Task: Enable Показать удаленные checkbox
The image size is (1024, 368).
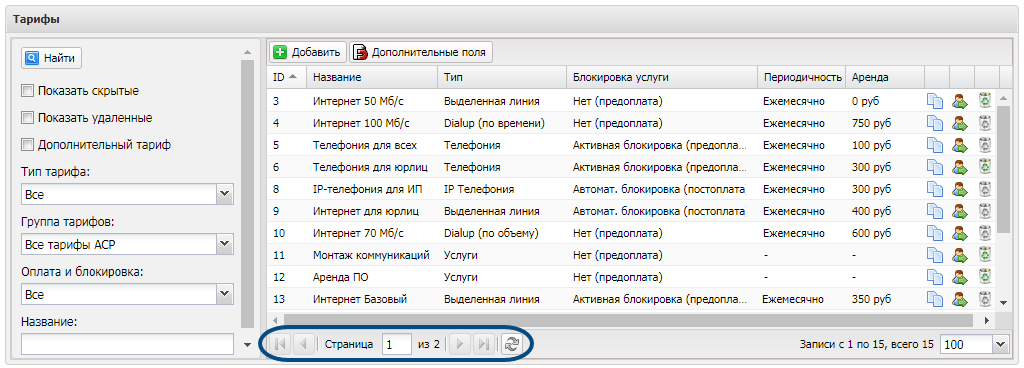Action: click(27, 118)
